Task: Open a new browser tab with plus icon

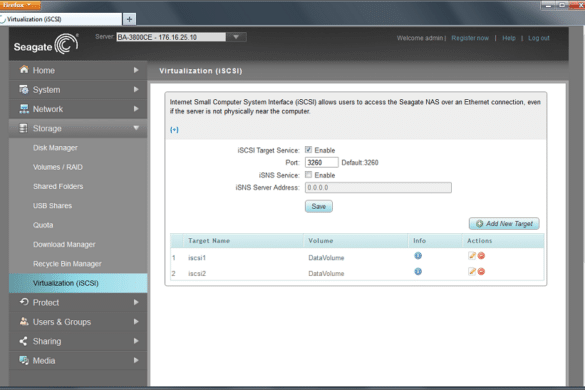Action: click(129, 19)
